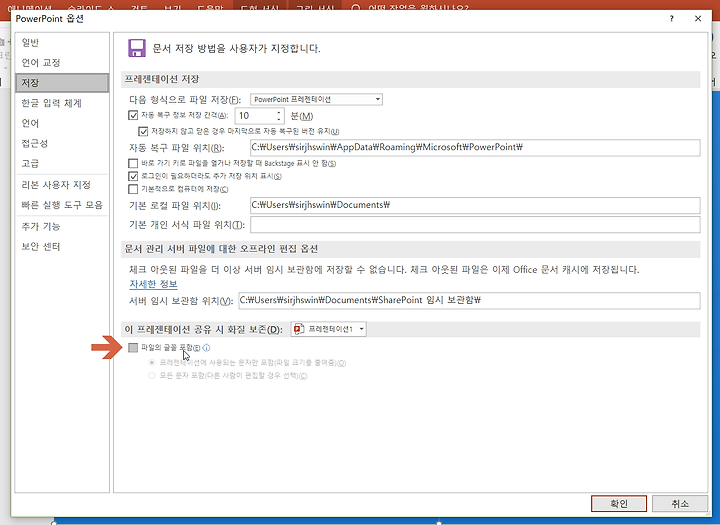Select the 저장 options category

(x=62, y=83)
